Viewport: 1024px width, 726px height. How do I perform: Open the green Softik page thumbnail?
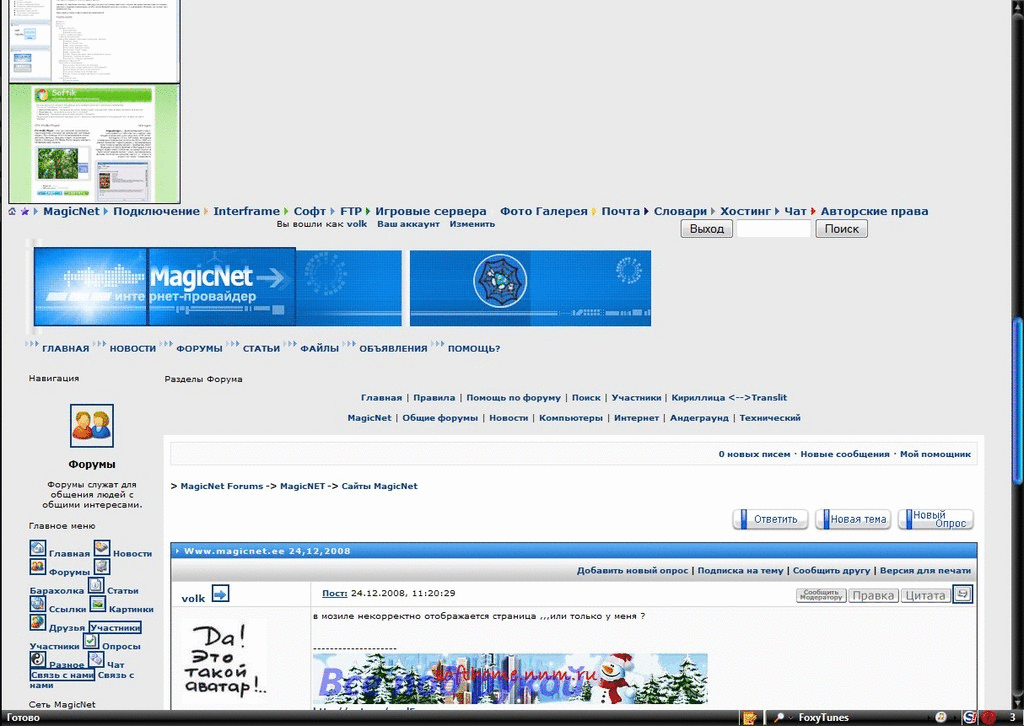tap(94, 144)
